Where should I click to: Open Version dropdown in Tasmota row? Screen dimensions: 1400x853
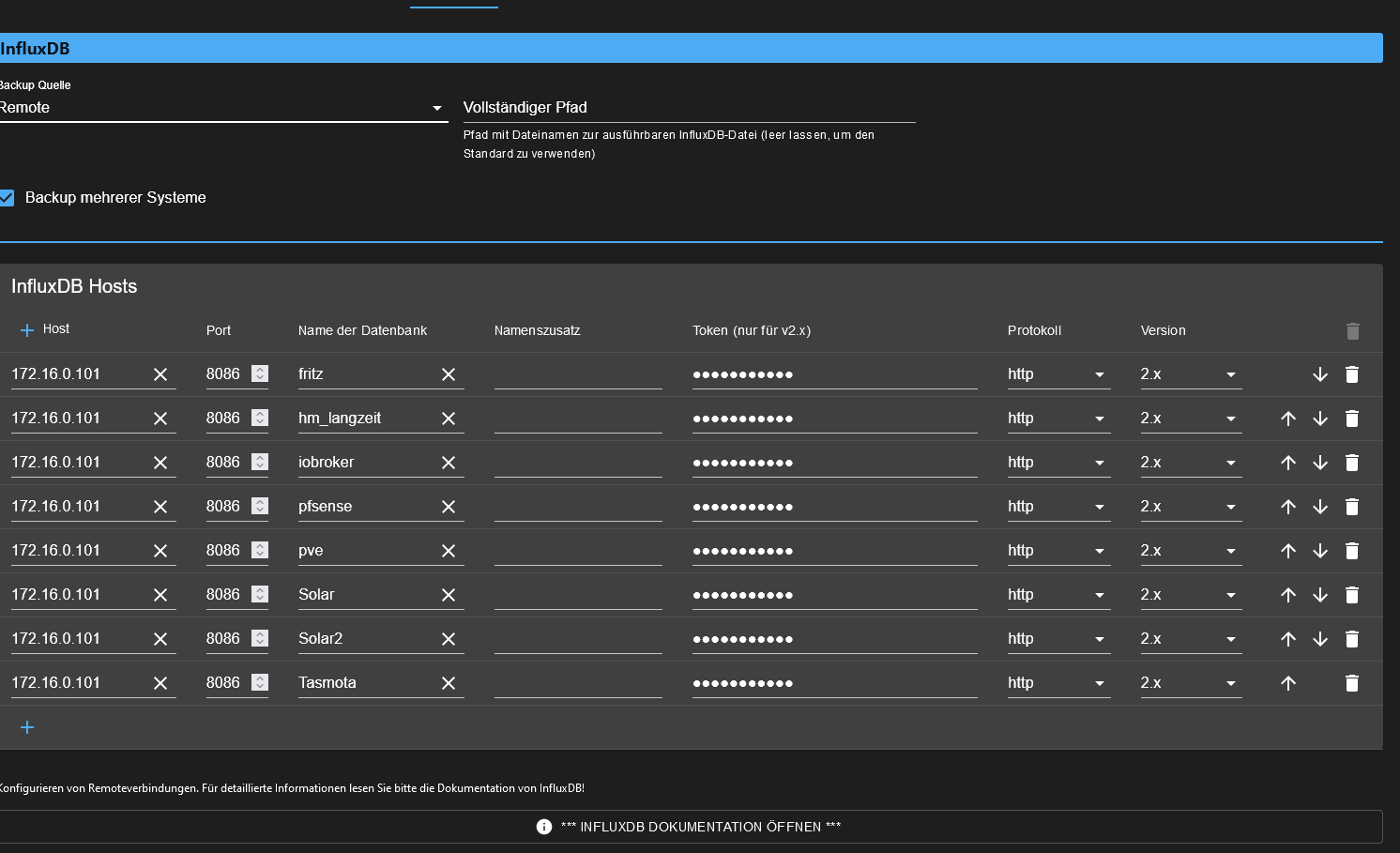(1191, 683)
